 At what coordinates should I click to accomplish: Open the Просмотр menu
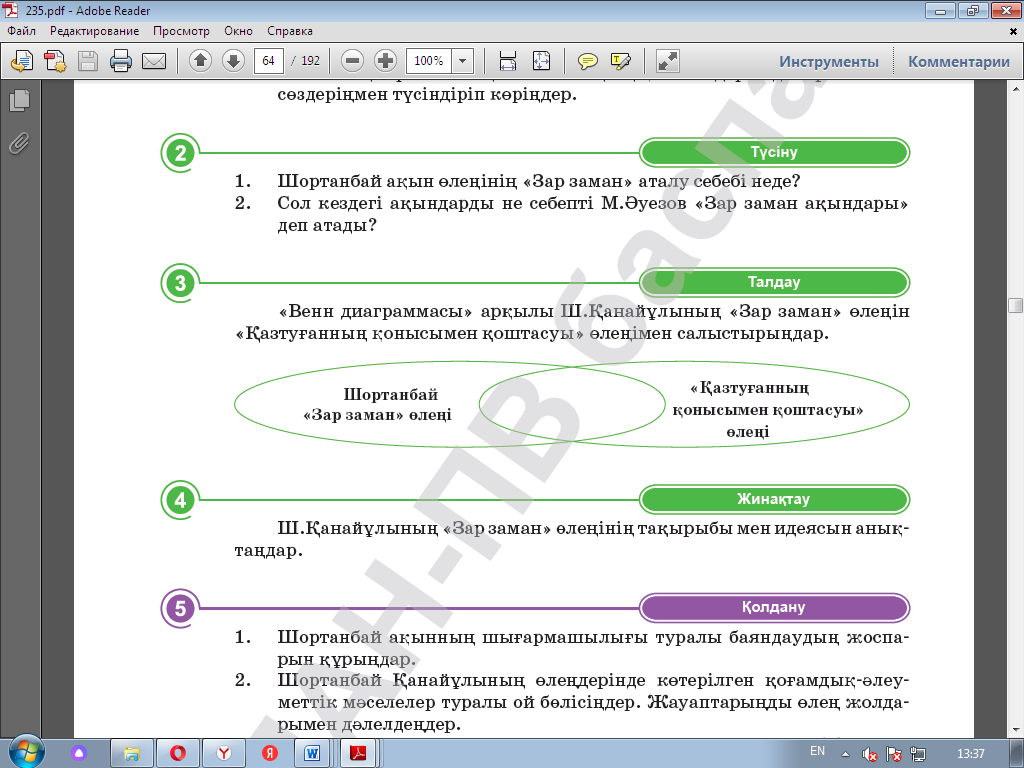(182, 31)
